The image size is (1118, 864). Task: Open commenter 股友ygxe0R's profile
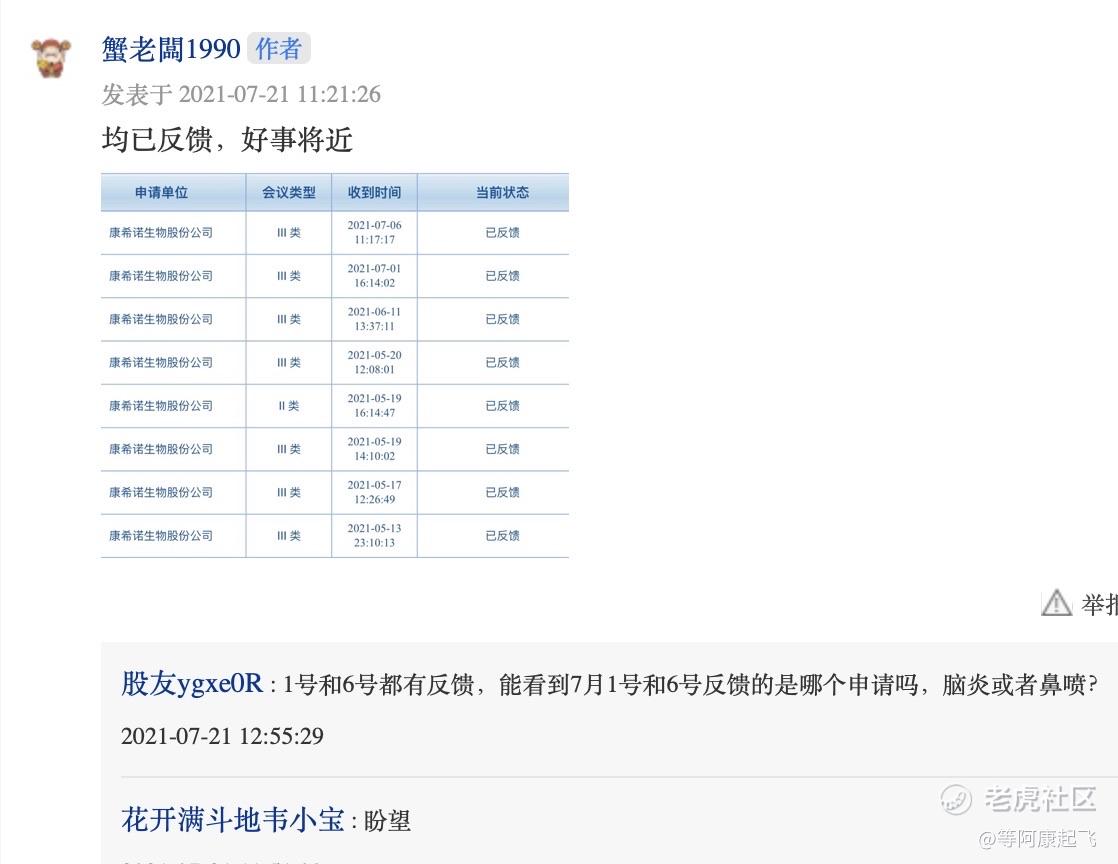pos(192,684)
